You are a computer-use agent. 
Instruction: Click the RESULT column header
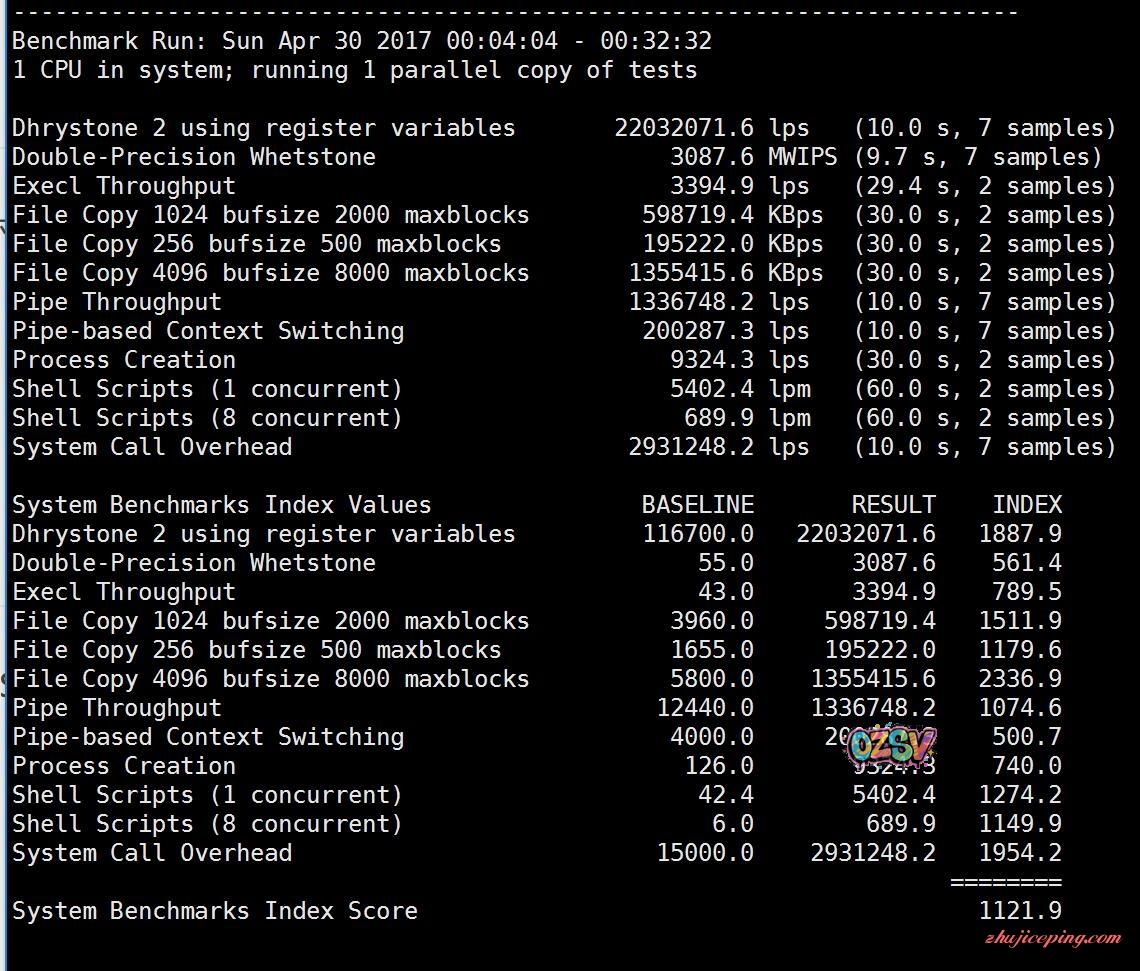[893, 505]
